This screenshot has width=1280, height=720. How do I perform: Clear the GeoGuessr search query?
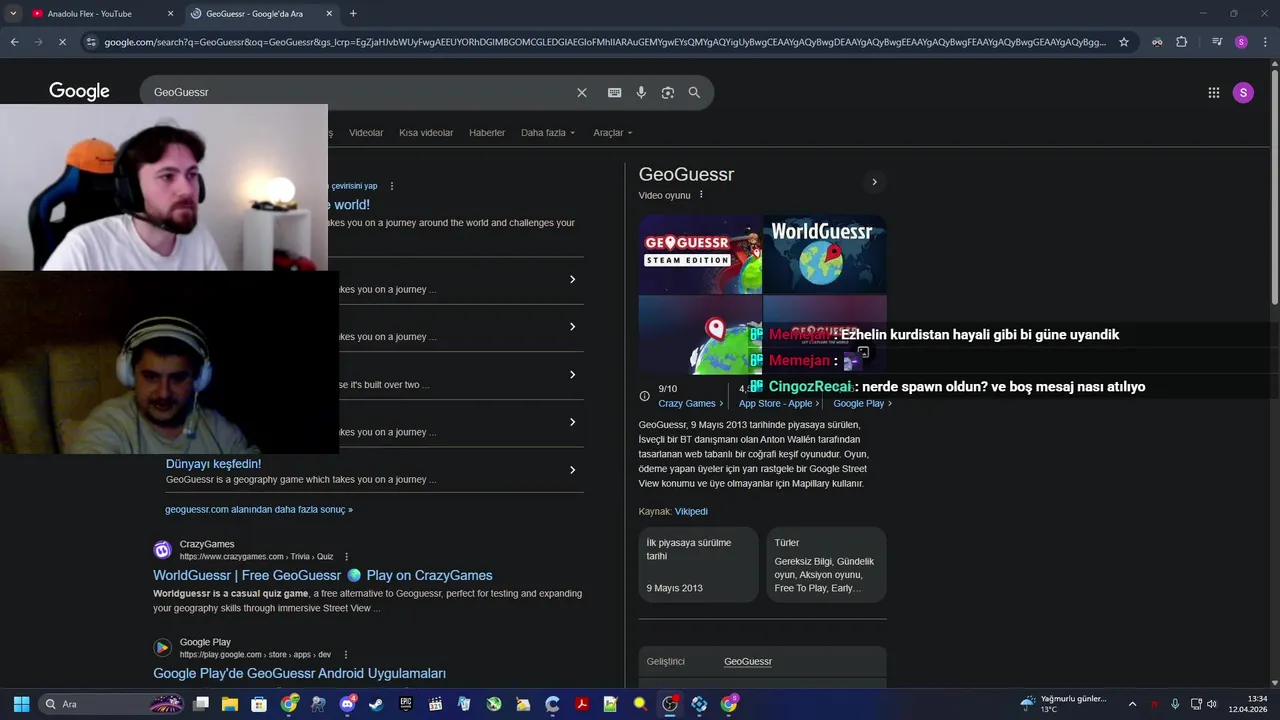pyautogui.click(x=582, y=92)
